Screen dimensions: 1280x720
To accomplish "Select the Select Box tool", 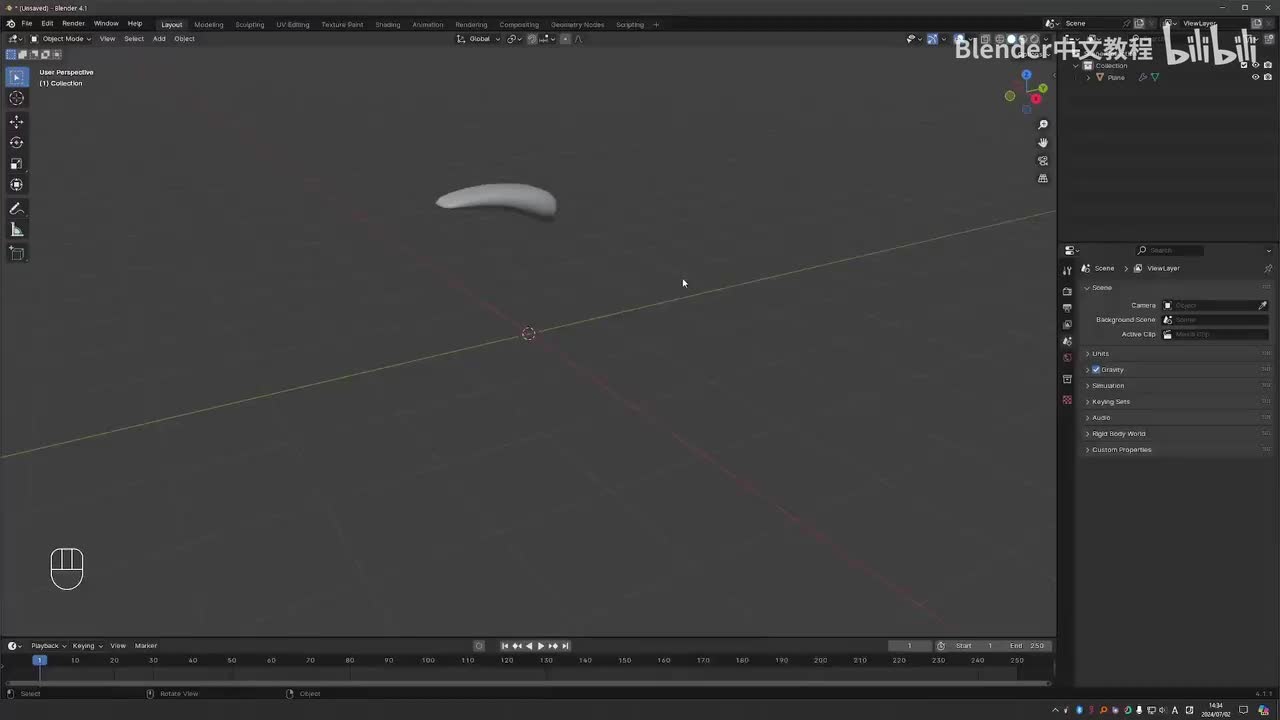I will pos(16,77).
